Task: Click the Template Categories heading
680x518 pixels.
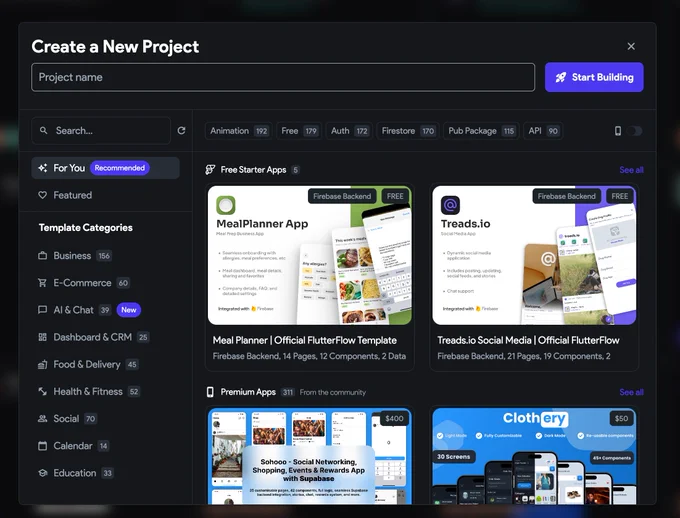Action: click(85, 227)
